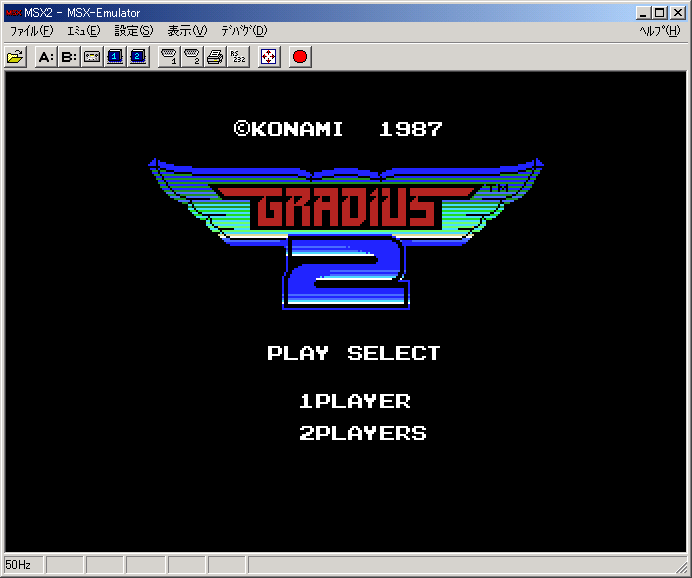This screenshot has height=578, width=692.
Task: Click the Gradius 2 logo
Action: (346, 234)
